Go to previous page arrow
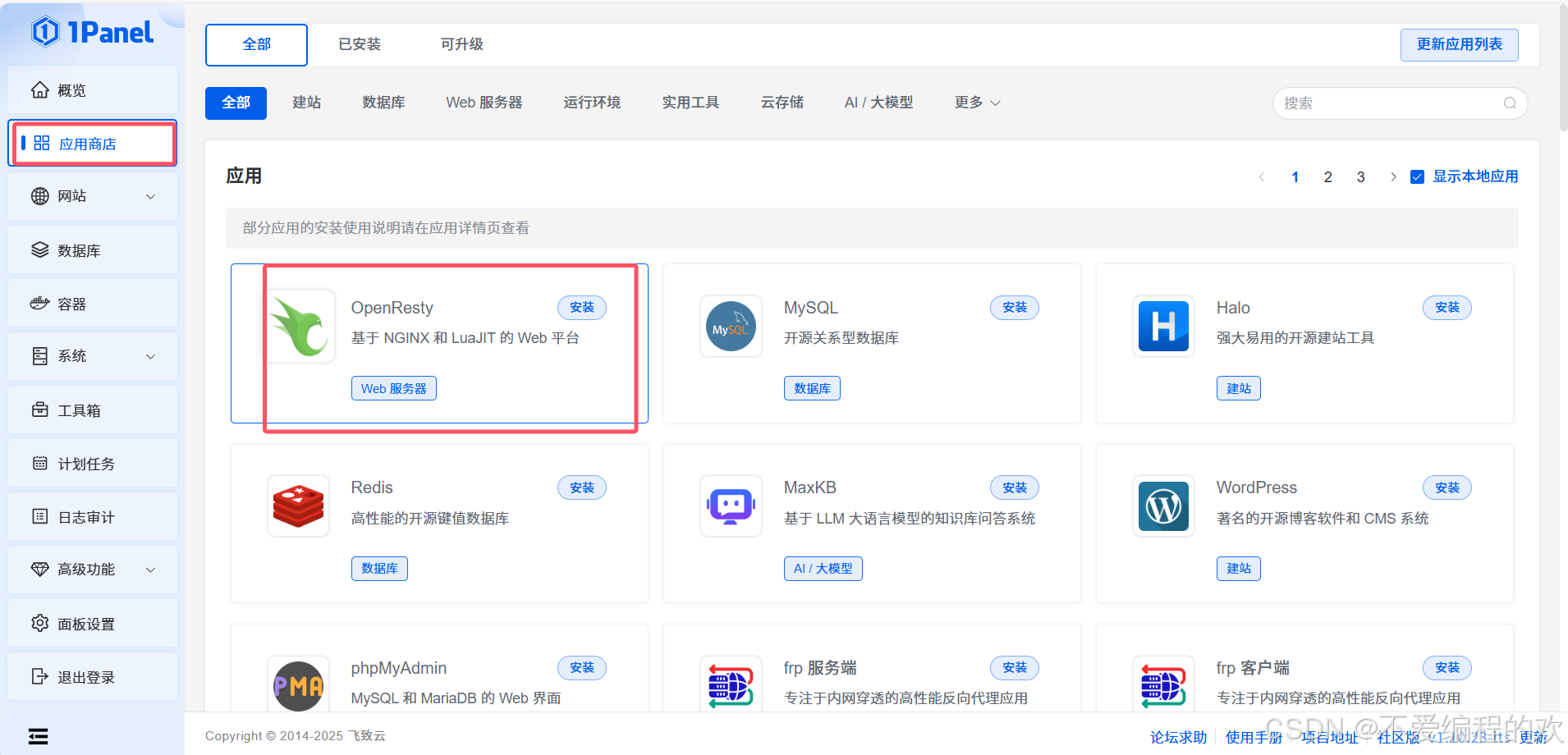The image size is (1568, 755). (x=1262, y=177)
